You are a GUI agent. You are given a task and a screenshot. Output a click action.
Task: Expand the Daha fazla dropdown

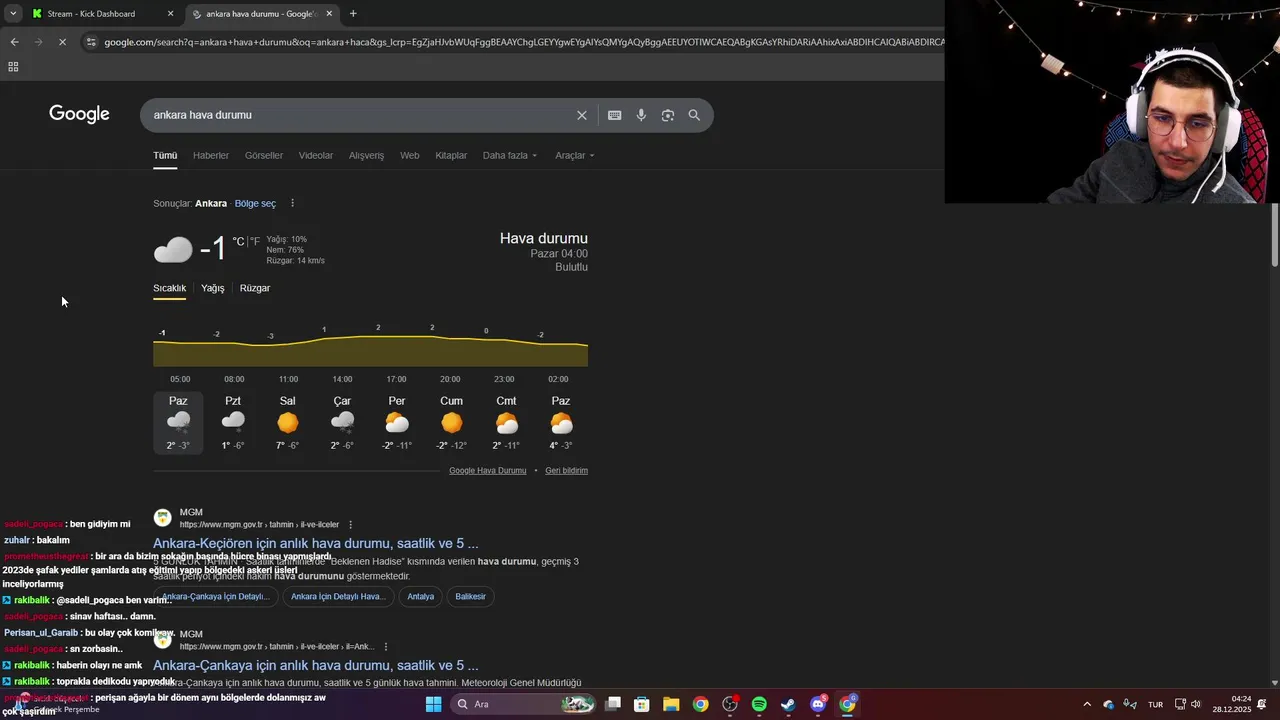pos(510,155)
